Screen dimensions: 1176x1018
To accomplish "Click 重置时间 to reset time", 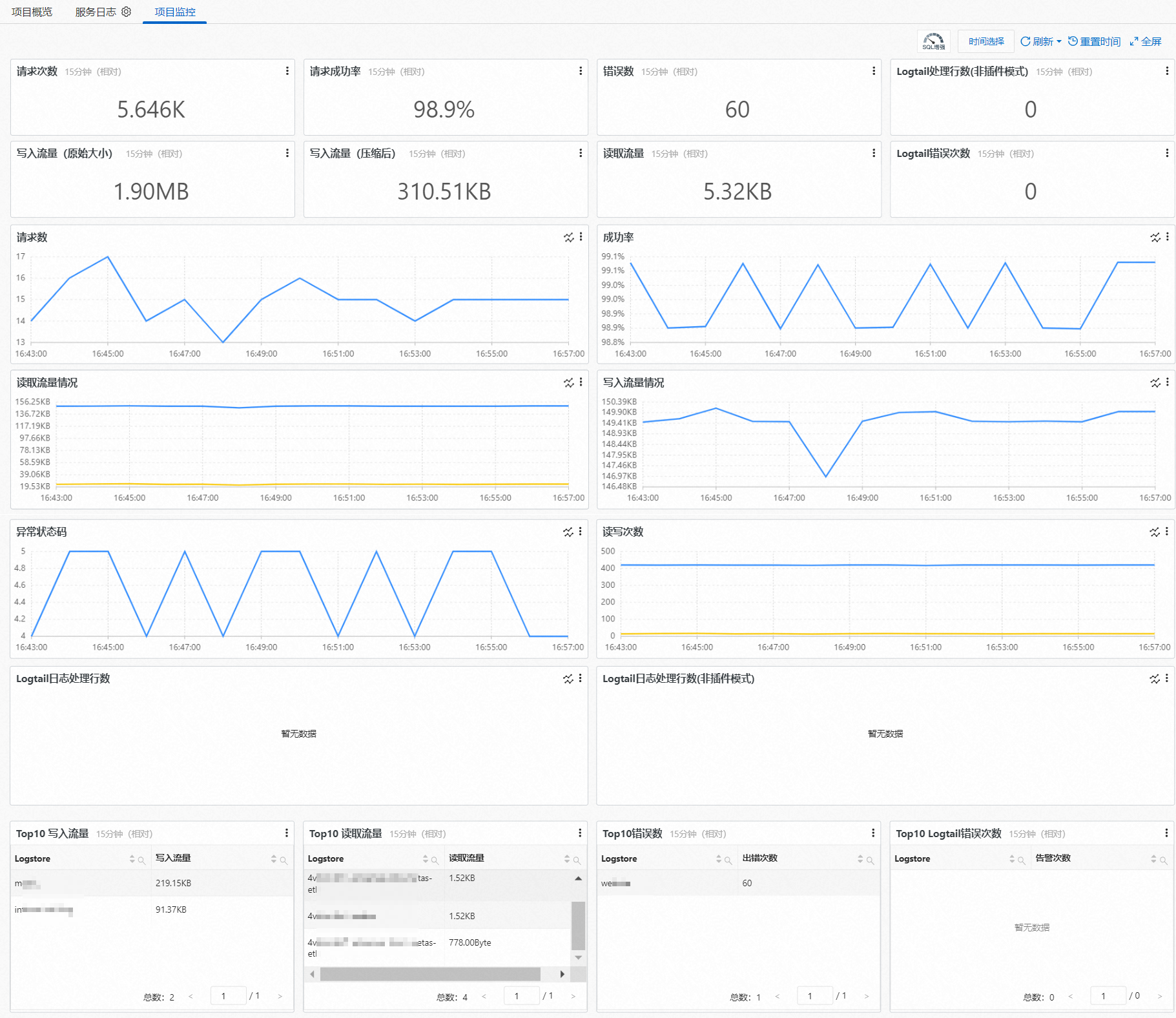I will tap(1094, 41).
